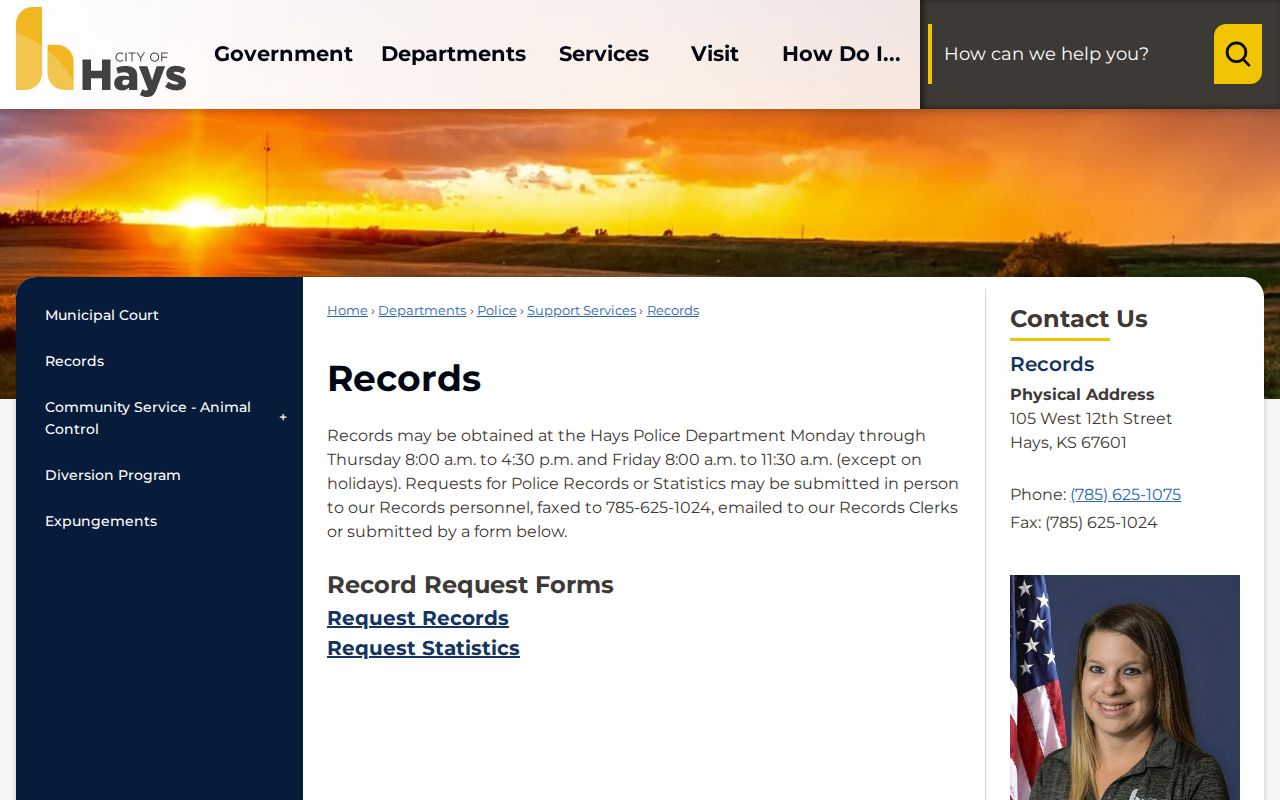Click the yellow search magnifier button
The image size is (1280, 800).
click(1237, 54)
